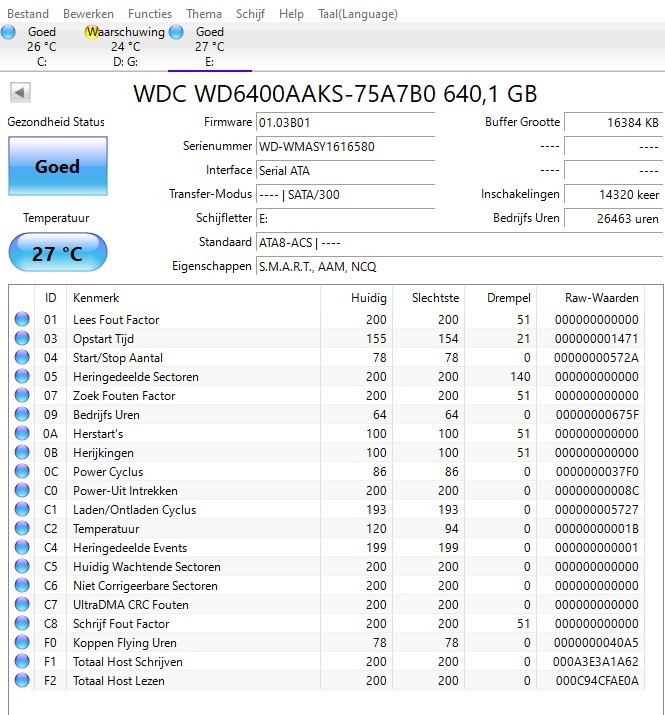Click the Standaard field ATA8-ACS
665x715 pixels.
coord(459,243)
